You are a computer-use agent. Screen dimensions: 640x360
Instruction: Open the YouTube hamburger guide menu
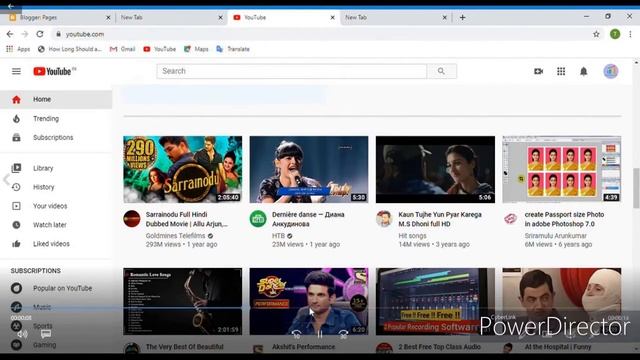[x=16, y=71]
